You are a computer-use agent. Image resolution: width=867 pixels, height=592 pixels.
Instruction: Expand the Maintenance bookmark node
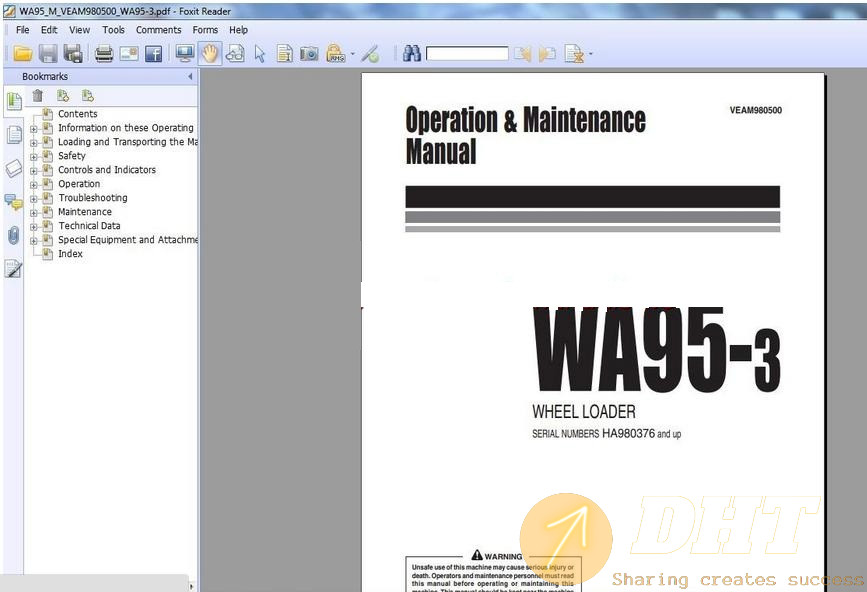point(34,213)
